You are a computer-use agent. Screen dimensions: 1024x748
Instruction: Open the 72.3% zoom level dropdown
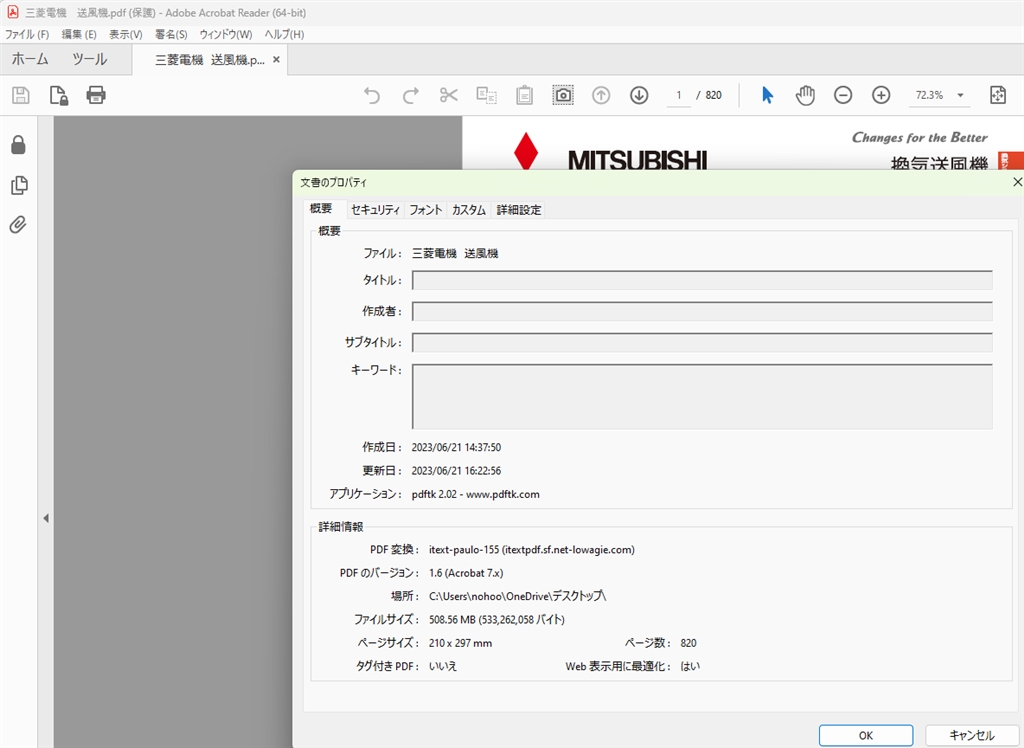[961, 96]
